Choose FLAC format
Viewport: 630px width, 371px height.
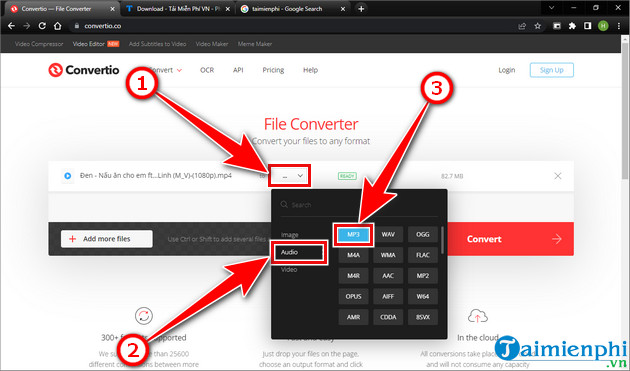(423, 255)
